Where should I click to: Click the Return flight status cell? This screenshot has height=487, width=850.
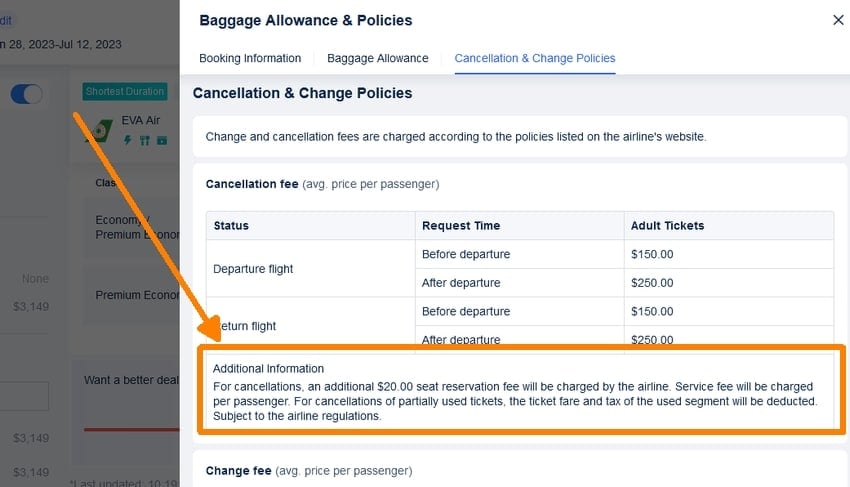[x=310, y=326]
